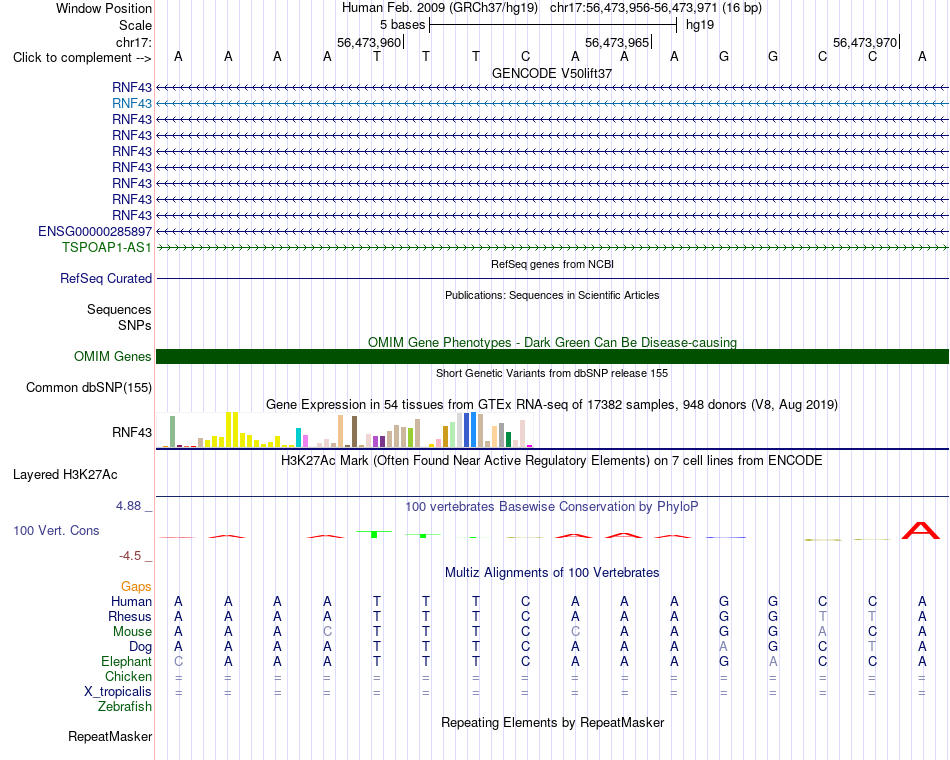The width and height of the screenshot is (950, 760).
Task: Click the dark green OMIM Genes bar
Action: pyautogui.click(x=552, y=356)
